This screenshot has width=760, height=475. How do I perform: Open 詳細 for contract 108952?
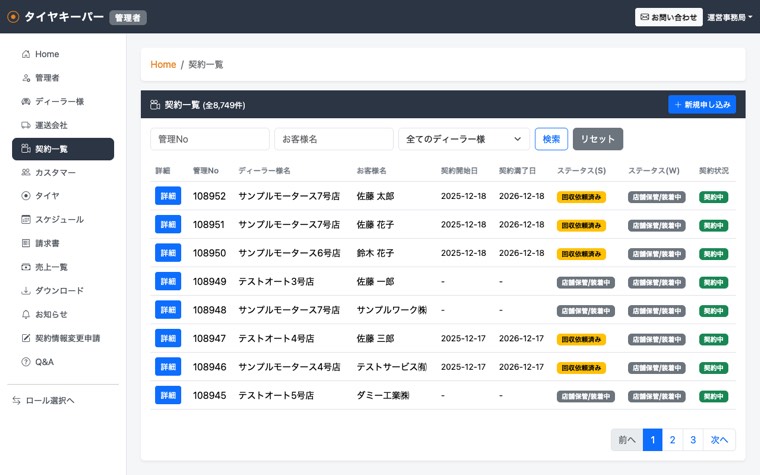pyautogui.click(x=168, y=196)
